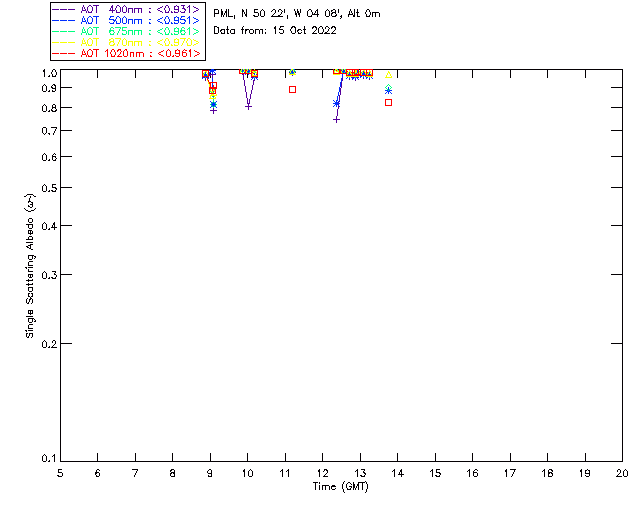The width and height of the screenshot is (640, 512).
Task: Click the purple plus marker at hour 10 dip
Action: tap(248, 107)
